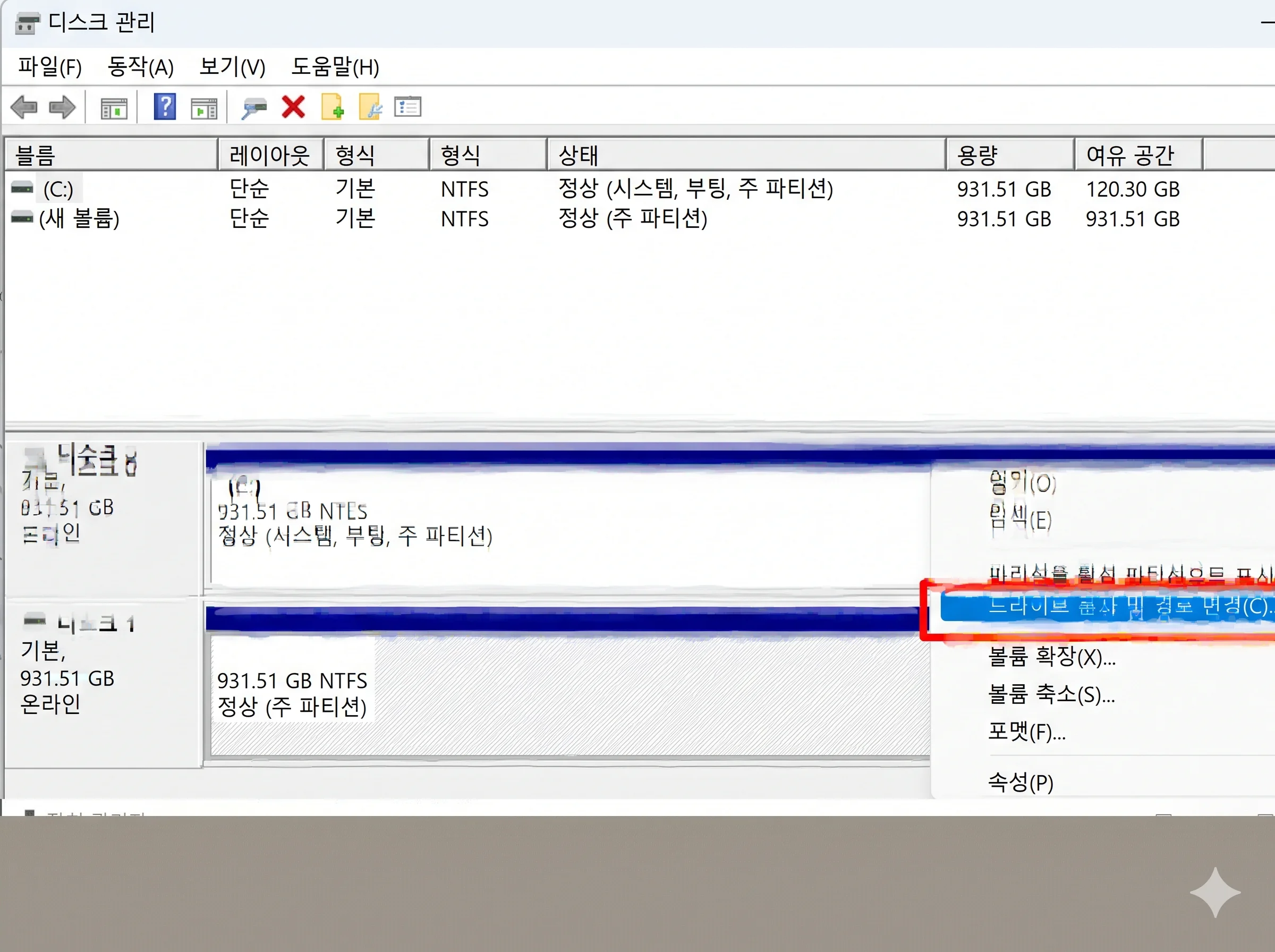Sort by the first 형식 column header
Screen dimensions: 1275x952
377,155
